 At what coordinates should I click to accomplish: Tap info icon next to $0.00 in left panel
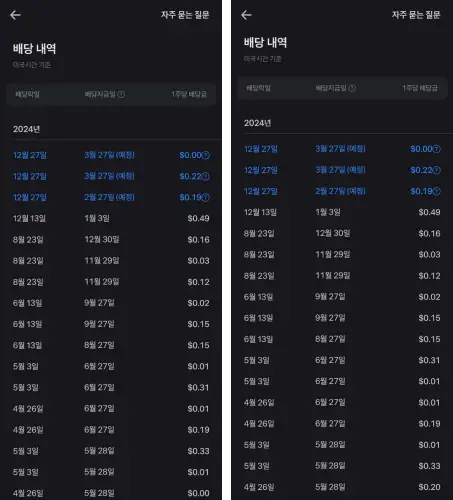click(206, 155)
